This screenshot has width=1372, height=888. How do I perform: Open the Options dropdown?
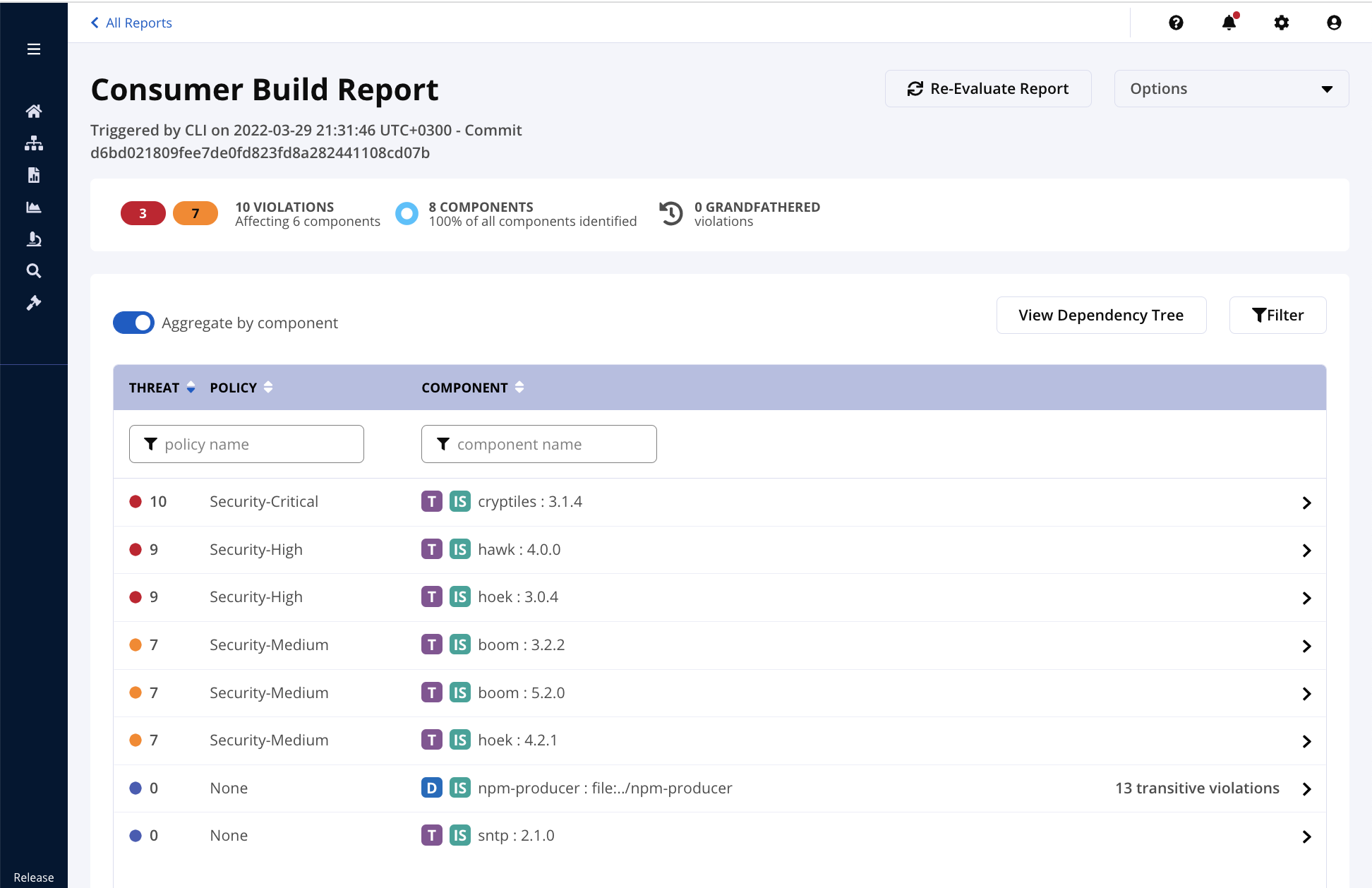pyautogui.click(x=1231, y=89)
